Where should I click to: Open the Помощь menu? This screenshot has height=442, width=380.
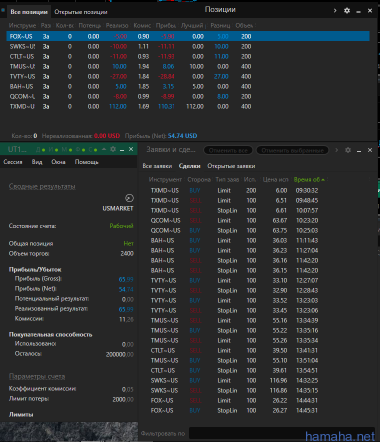coord(86,162)
